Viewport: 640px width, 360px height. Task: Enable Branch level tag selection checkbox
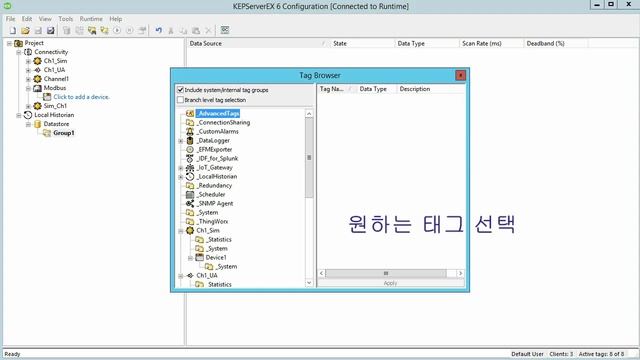(x=180, y=100)
